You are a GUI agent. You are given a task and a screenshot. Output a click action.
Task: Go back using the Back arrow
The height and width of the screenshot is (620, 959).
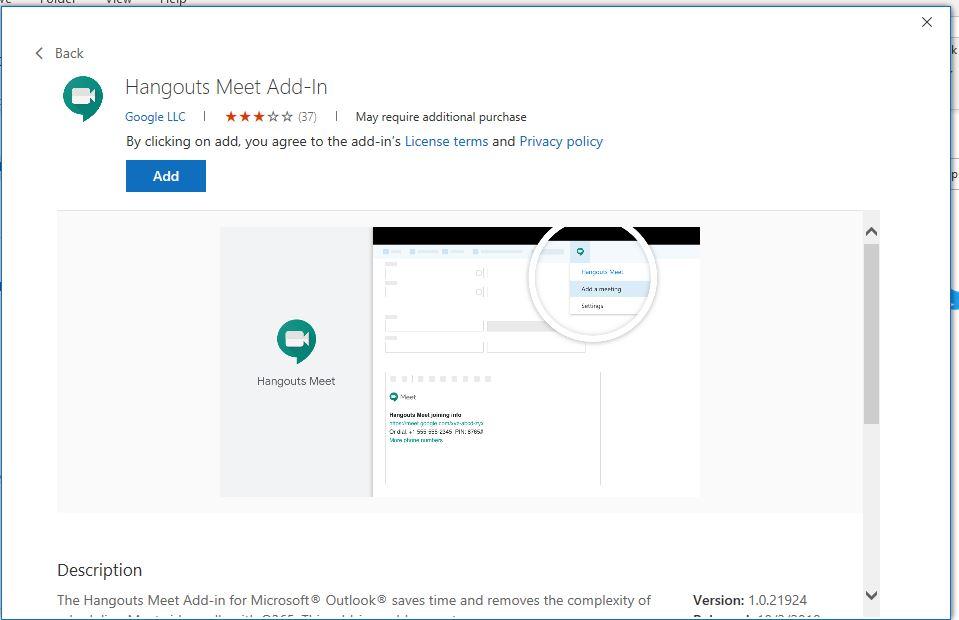(x=59, y=53)
